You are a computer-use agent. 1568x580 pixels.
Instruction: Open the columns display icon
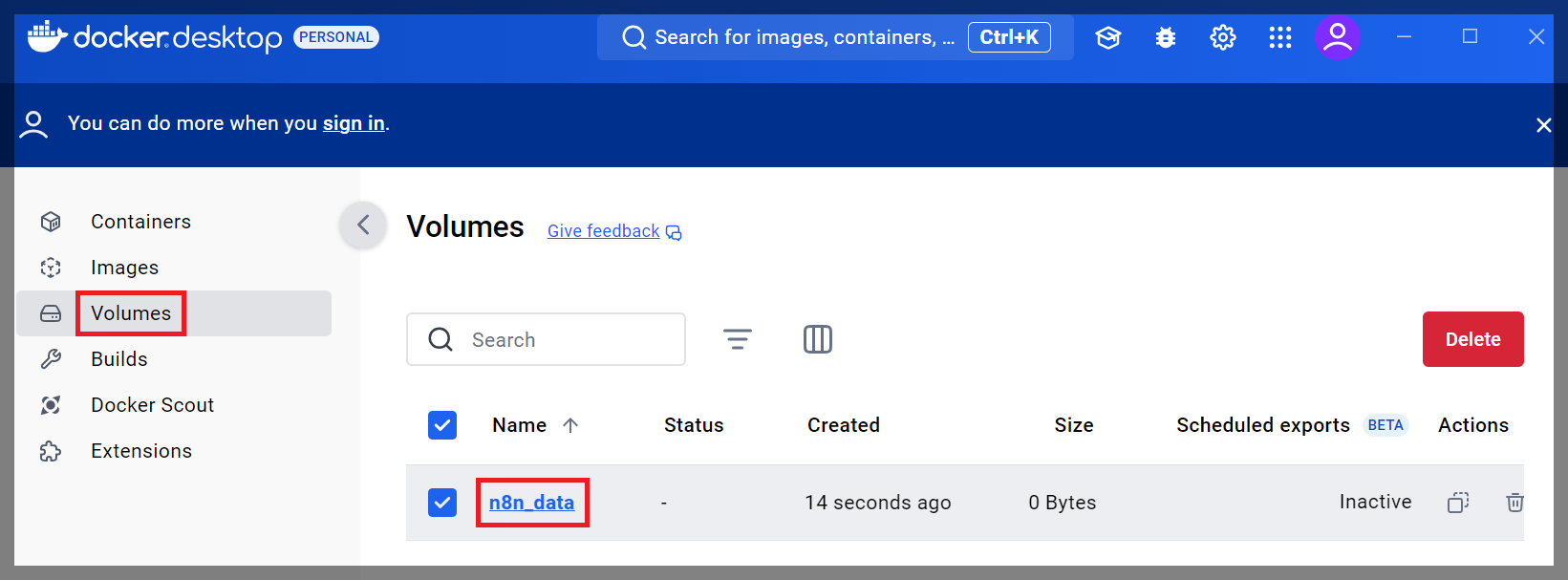818,339
